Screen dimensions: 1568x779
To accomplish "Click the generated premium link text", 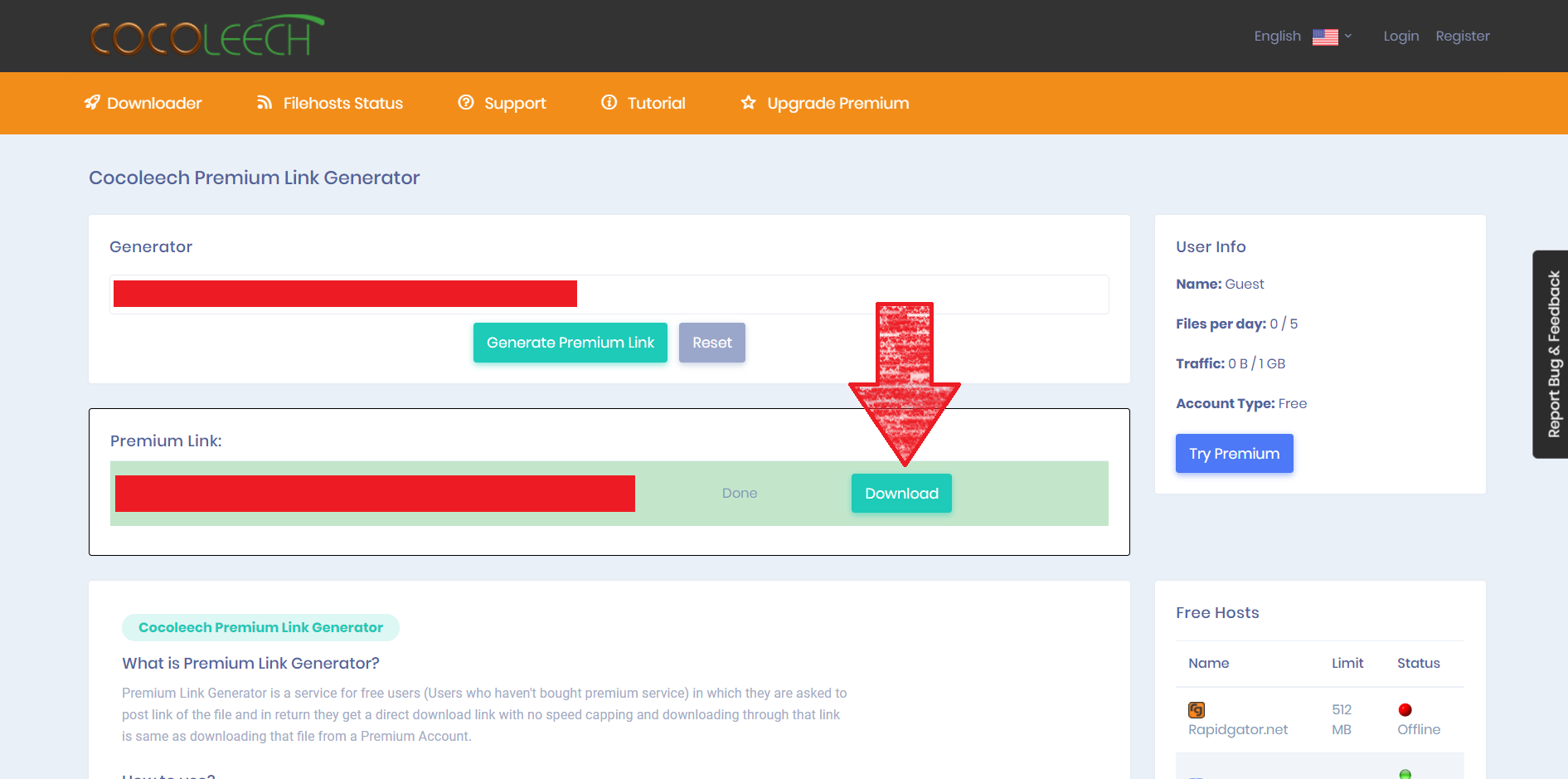I will click(x=375, y=494).
